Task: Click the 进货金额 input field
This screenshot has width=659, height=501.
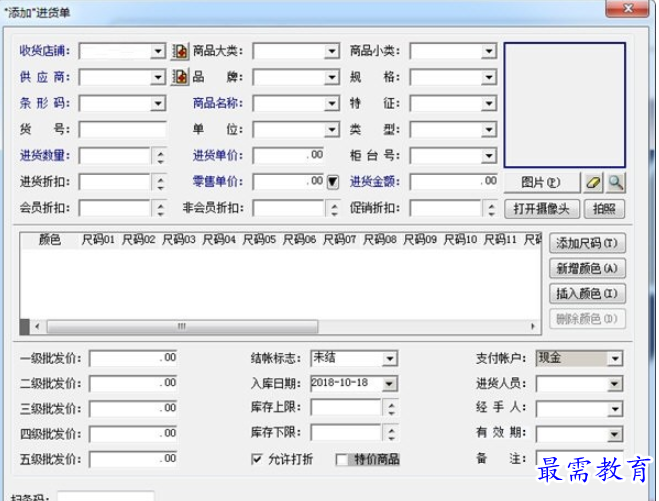Action: 453,182
